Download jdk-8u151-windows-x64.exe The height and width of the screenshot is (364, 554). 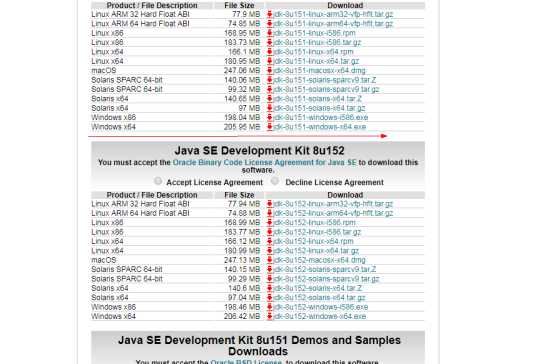[320, 127]
